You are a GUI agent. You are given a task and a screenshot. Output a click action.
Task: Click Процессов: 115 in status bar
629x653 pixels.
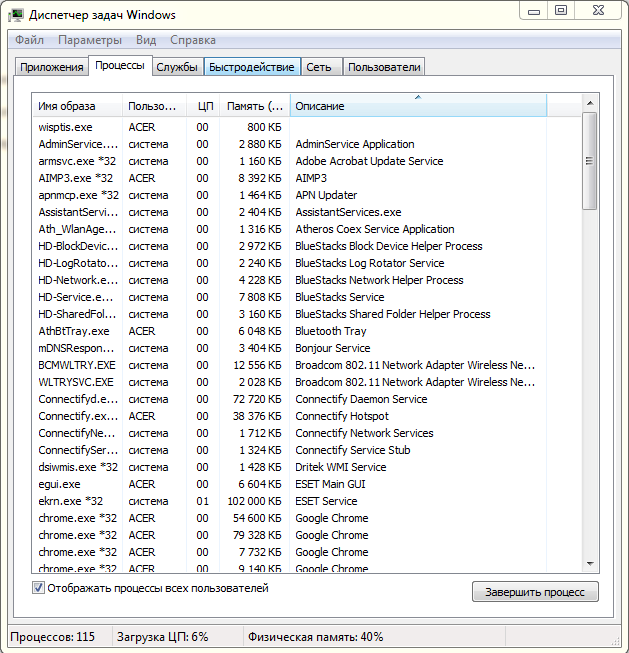52,637
